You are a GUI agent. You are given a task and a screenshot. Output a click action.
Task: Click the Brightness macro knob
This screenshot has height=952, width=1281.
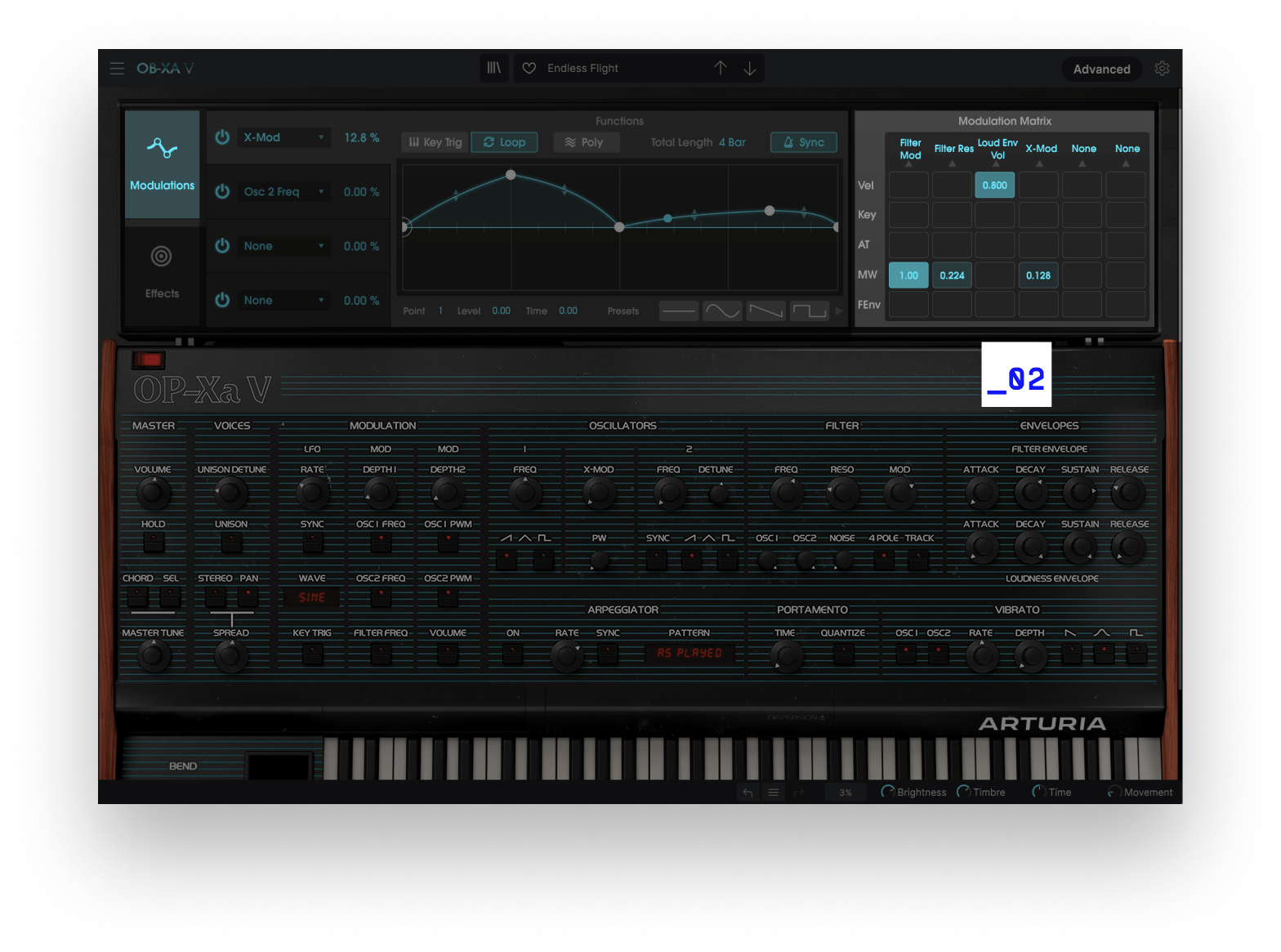[x=887, y=792]
